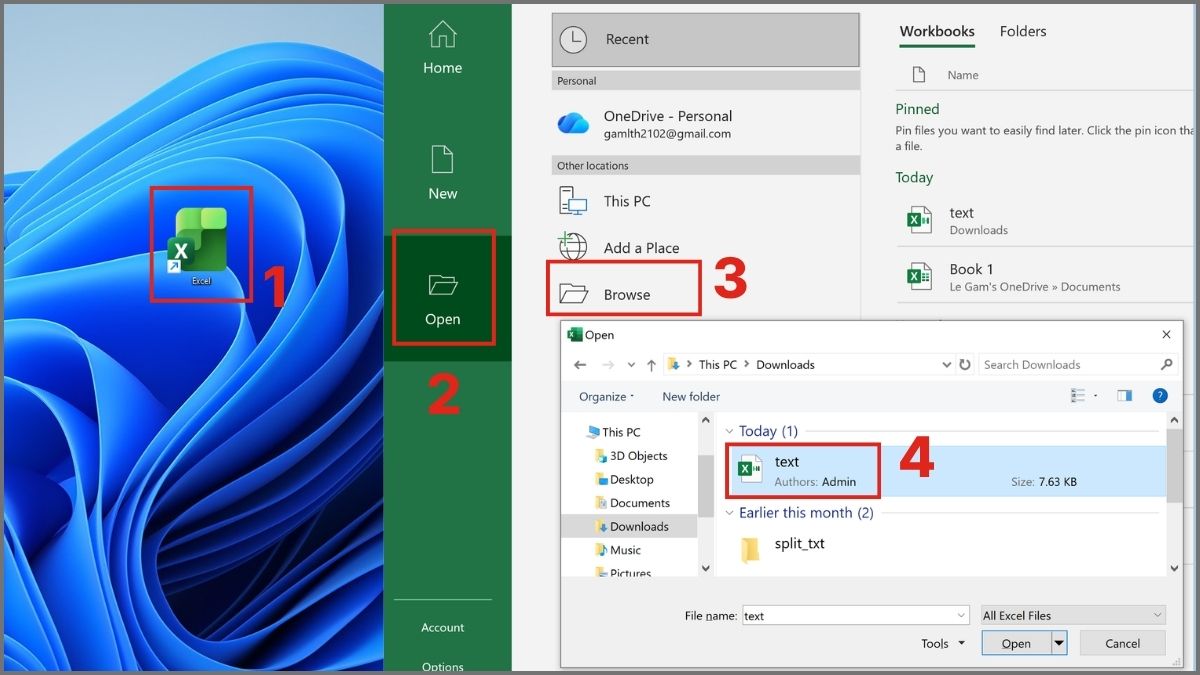
Task: Click the Forward arrow in Open dialog
Action: click(x=606, y=365)
